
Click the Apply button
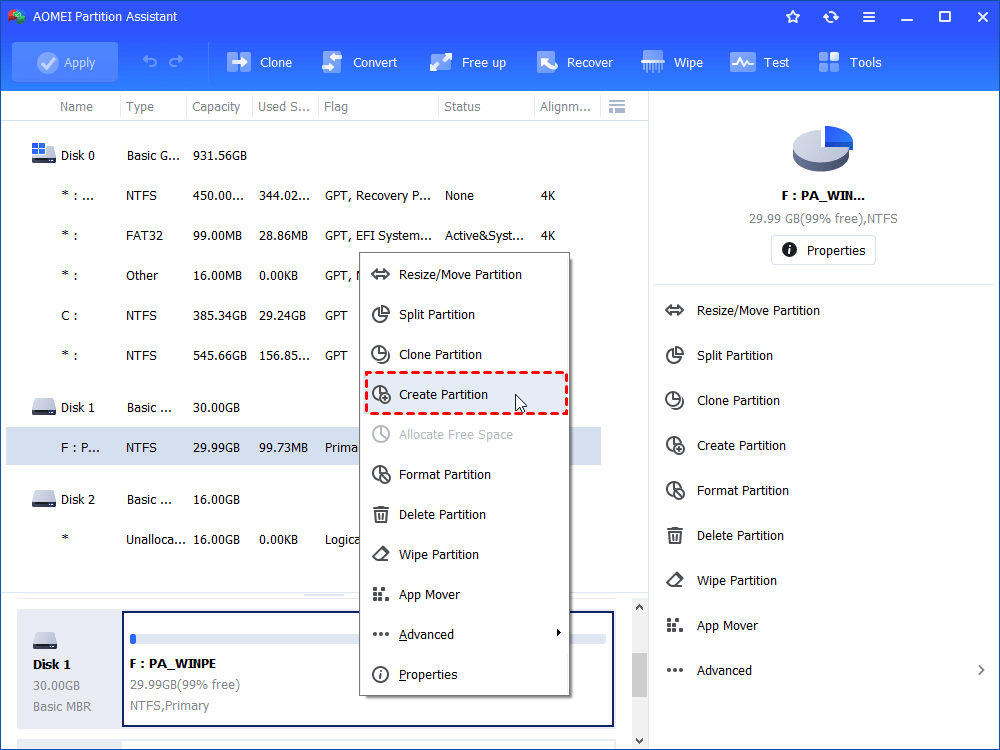64,61
